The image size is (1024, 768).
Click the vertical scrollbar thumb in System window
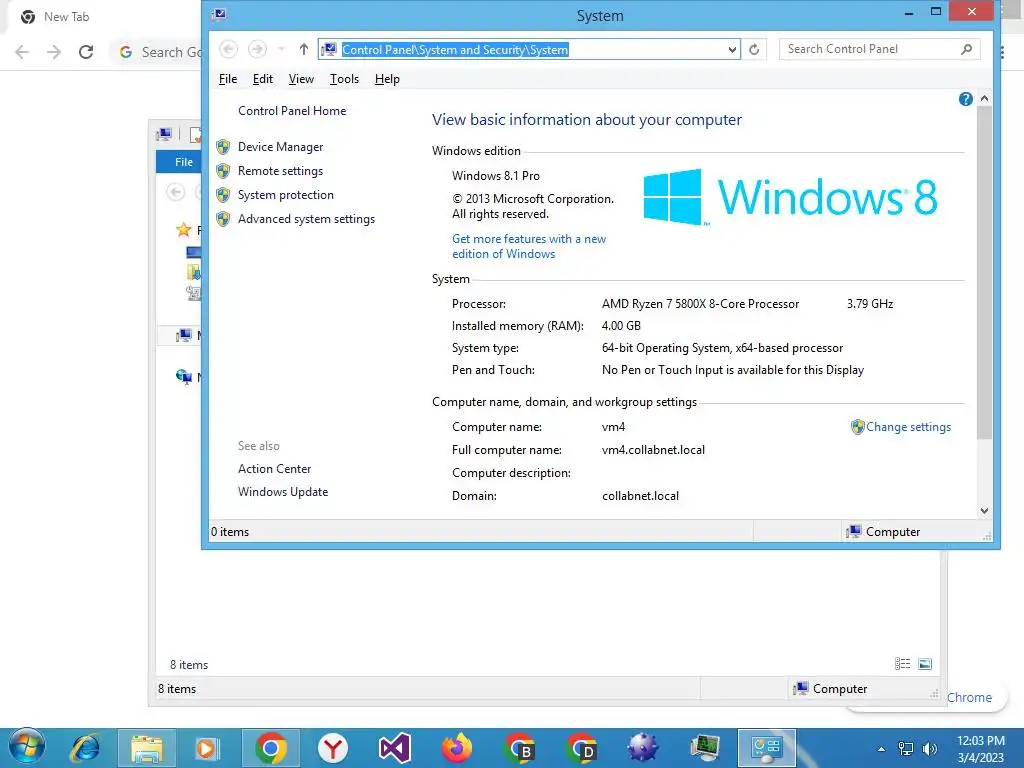coord(984,272)
